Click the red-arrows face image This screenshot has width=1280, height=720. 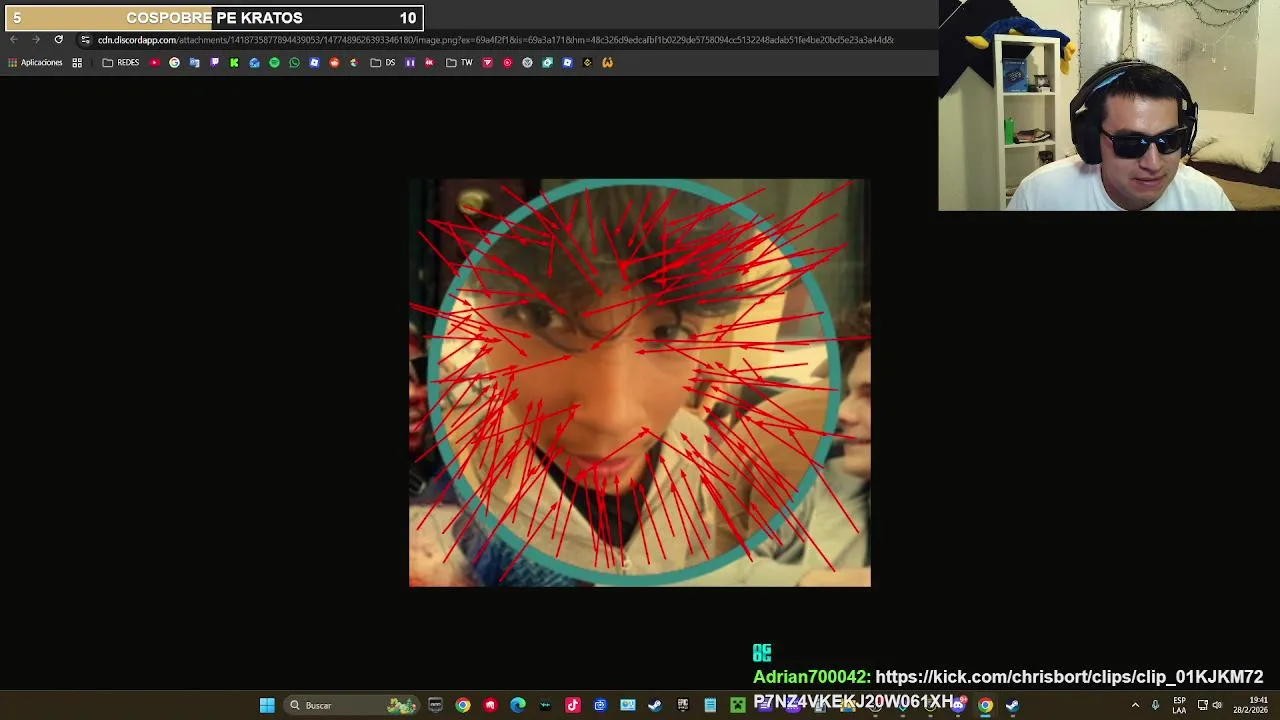click(640, 383)
